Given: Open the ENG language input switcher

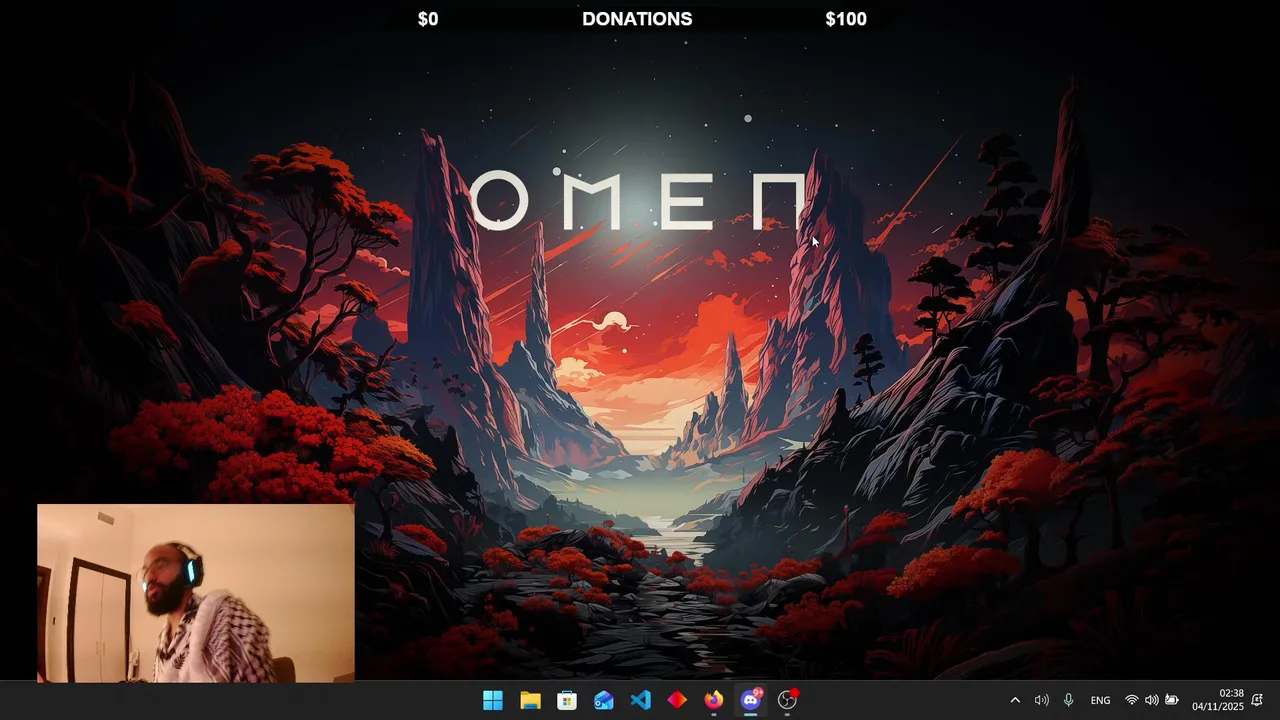Looking at the screenshot, I should (1100, 700).
